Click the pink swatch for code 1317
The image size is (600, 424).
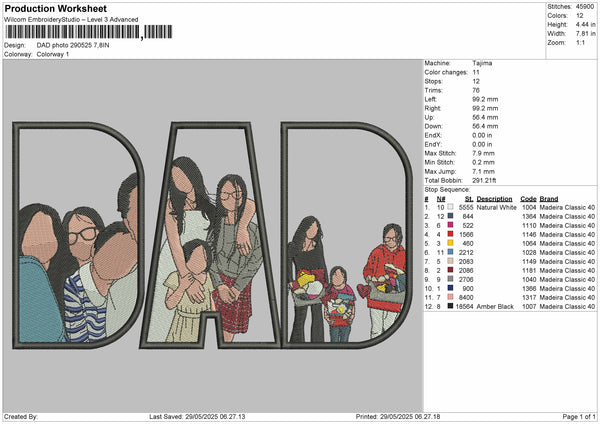point(450,297)
